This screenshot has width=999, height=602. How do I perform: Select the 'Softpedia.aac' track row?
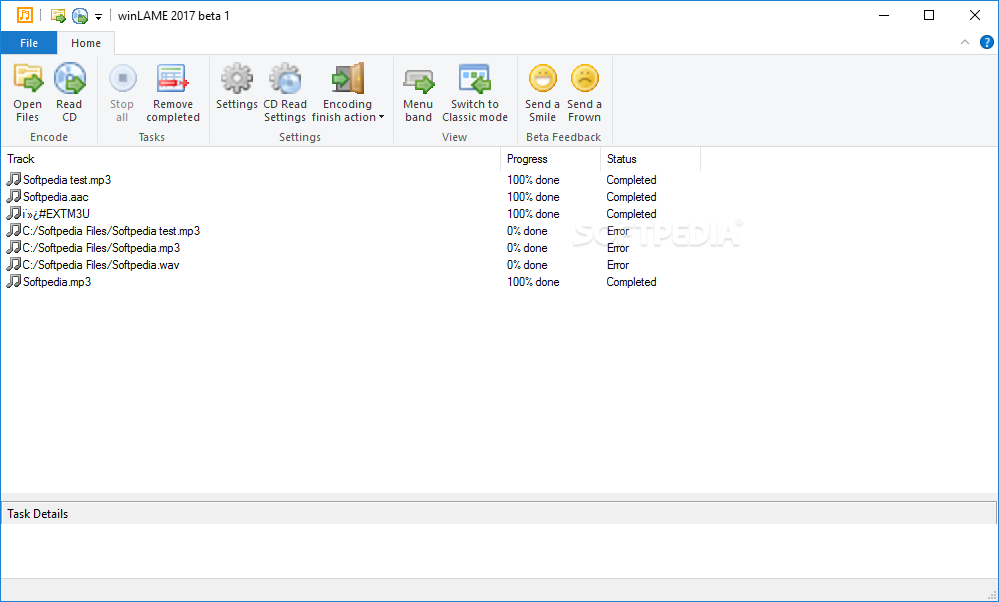[350, 197]
